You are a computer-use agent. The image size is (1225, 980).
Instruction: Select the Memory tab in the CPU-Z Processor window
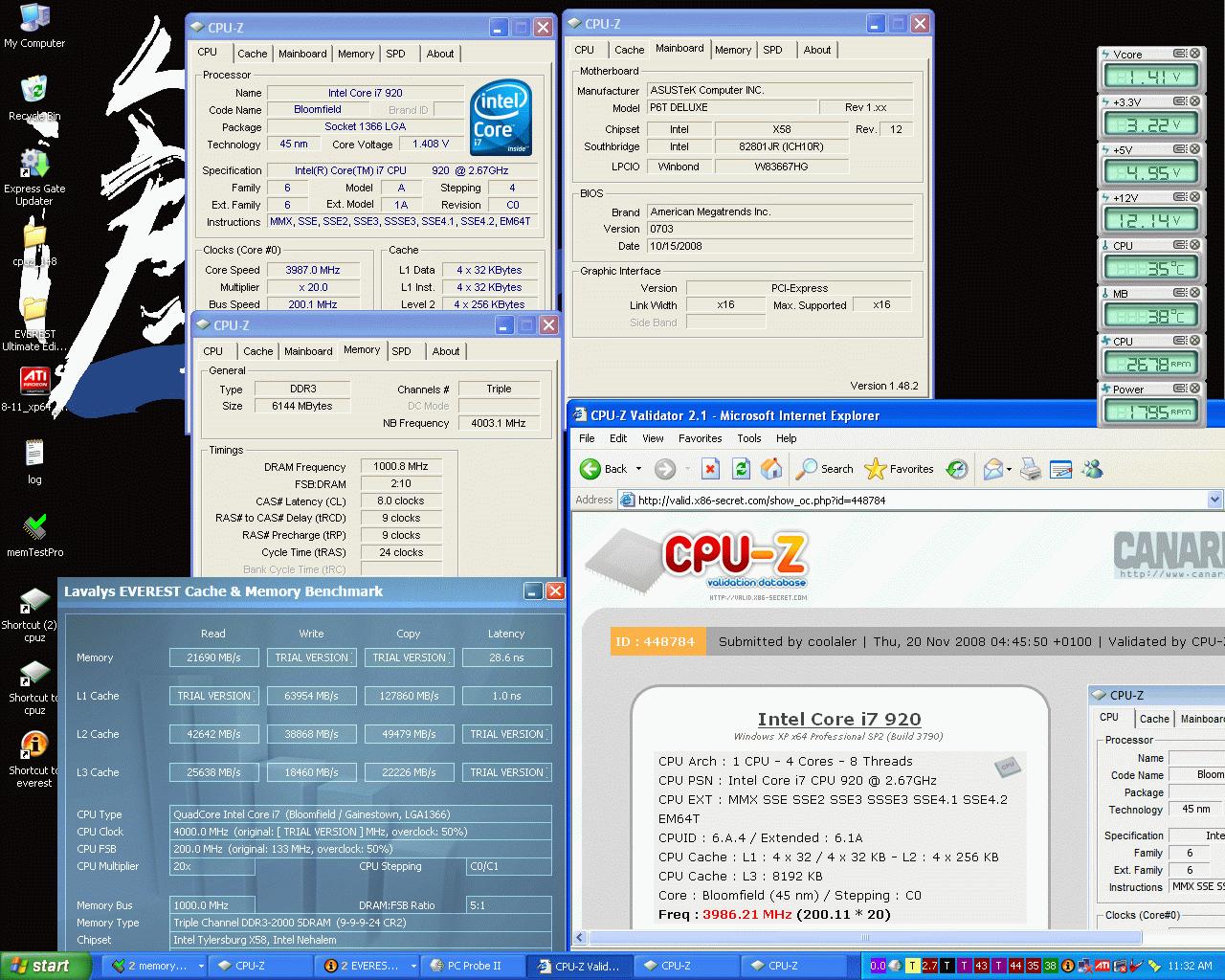click(356, 54)
